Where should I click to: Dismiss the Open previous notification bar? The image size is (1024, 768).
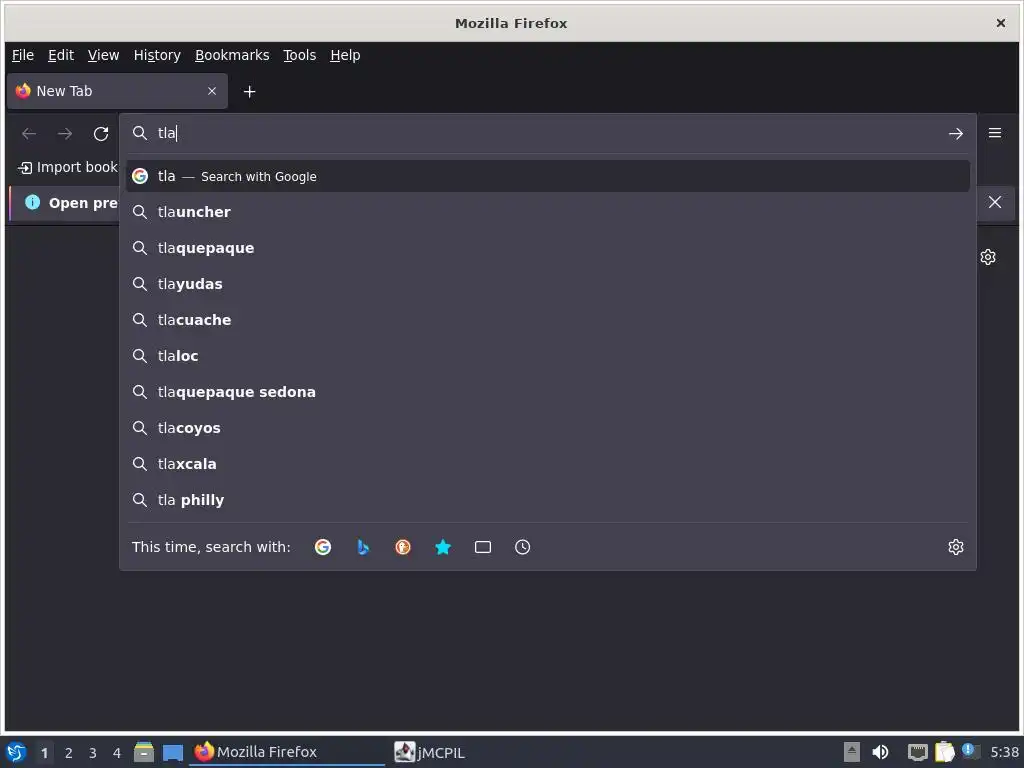coord(995,202)
